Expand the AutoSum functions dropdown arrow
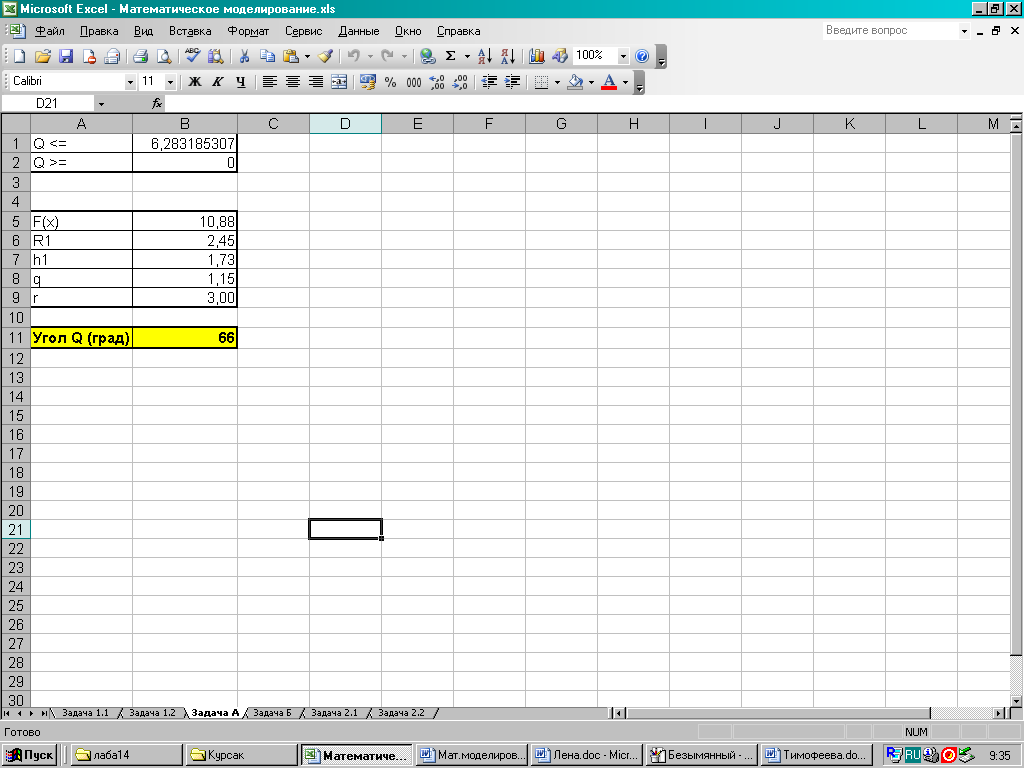Image resolution: width=1024 pixels, height=768 pixels. click(x=467, y=56)
